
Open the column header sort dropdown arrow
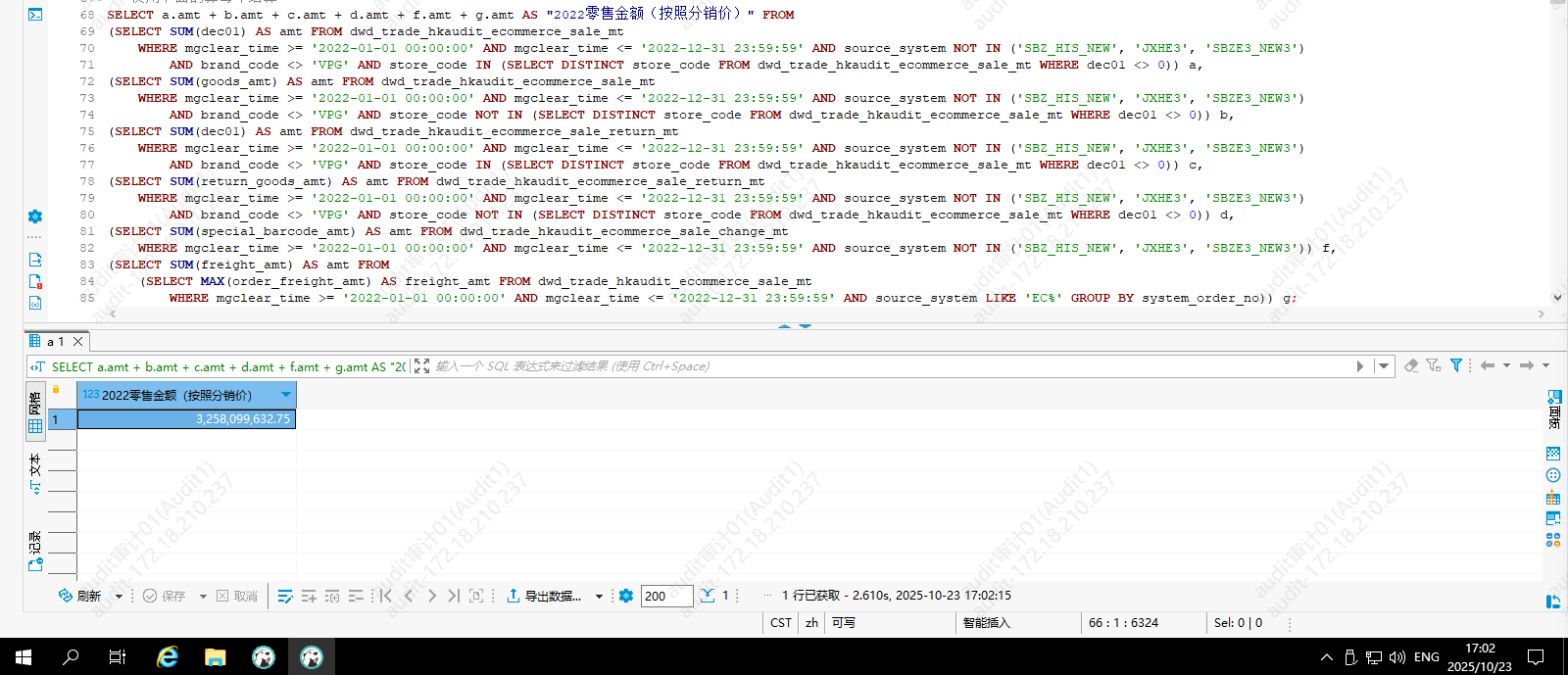[x=286, y=395]
